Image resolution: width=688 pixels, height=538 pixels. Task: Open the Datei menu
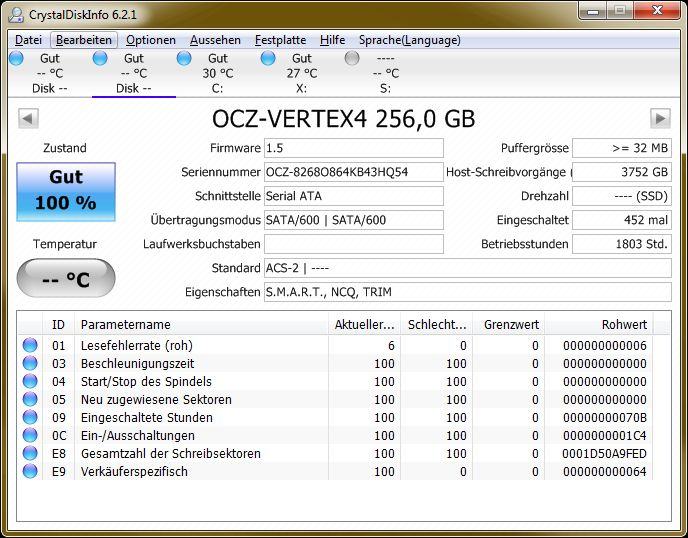(x=29, y=40)
